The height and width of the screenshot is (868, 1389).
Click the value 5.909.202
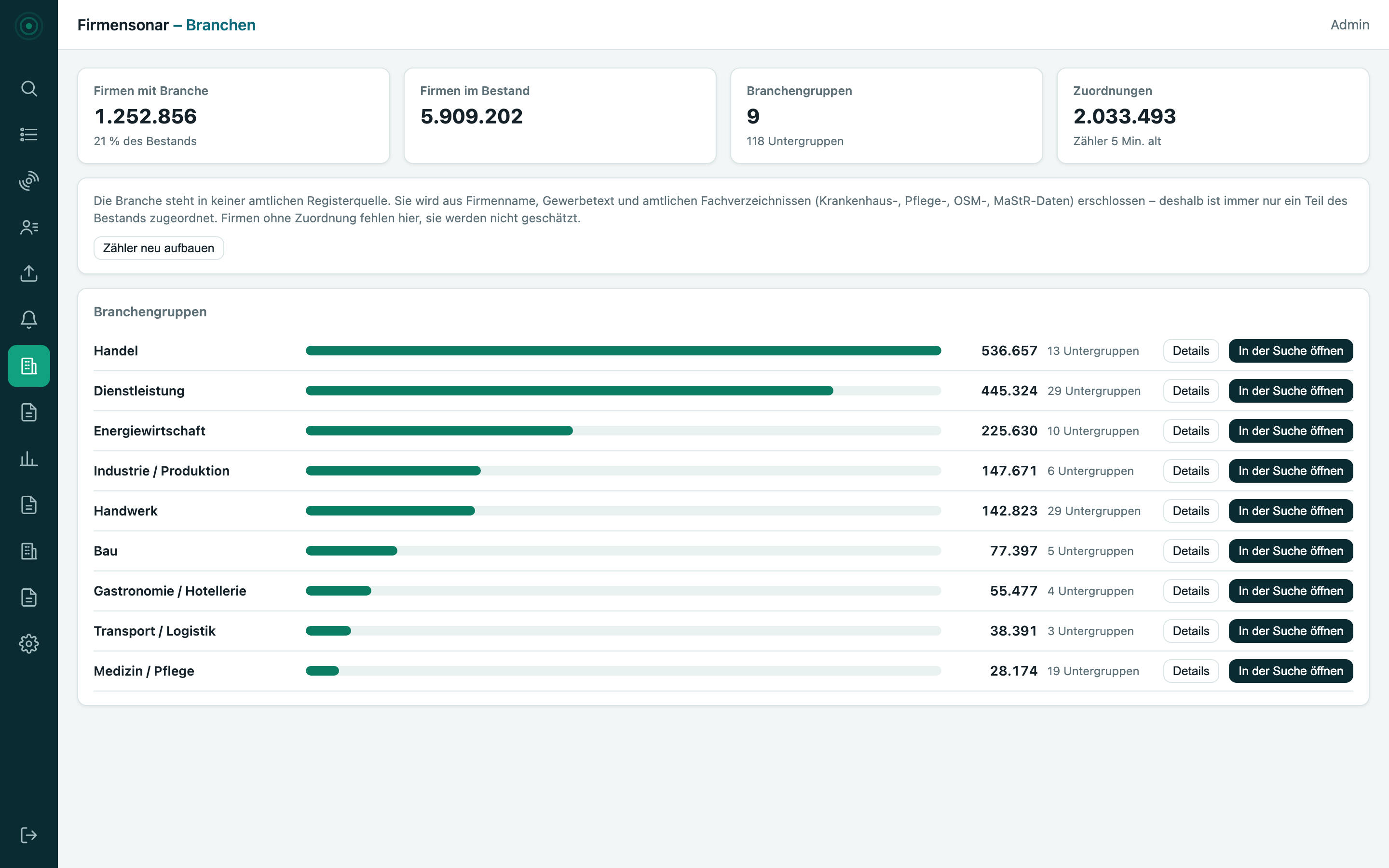(471, 117)
